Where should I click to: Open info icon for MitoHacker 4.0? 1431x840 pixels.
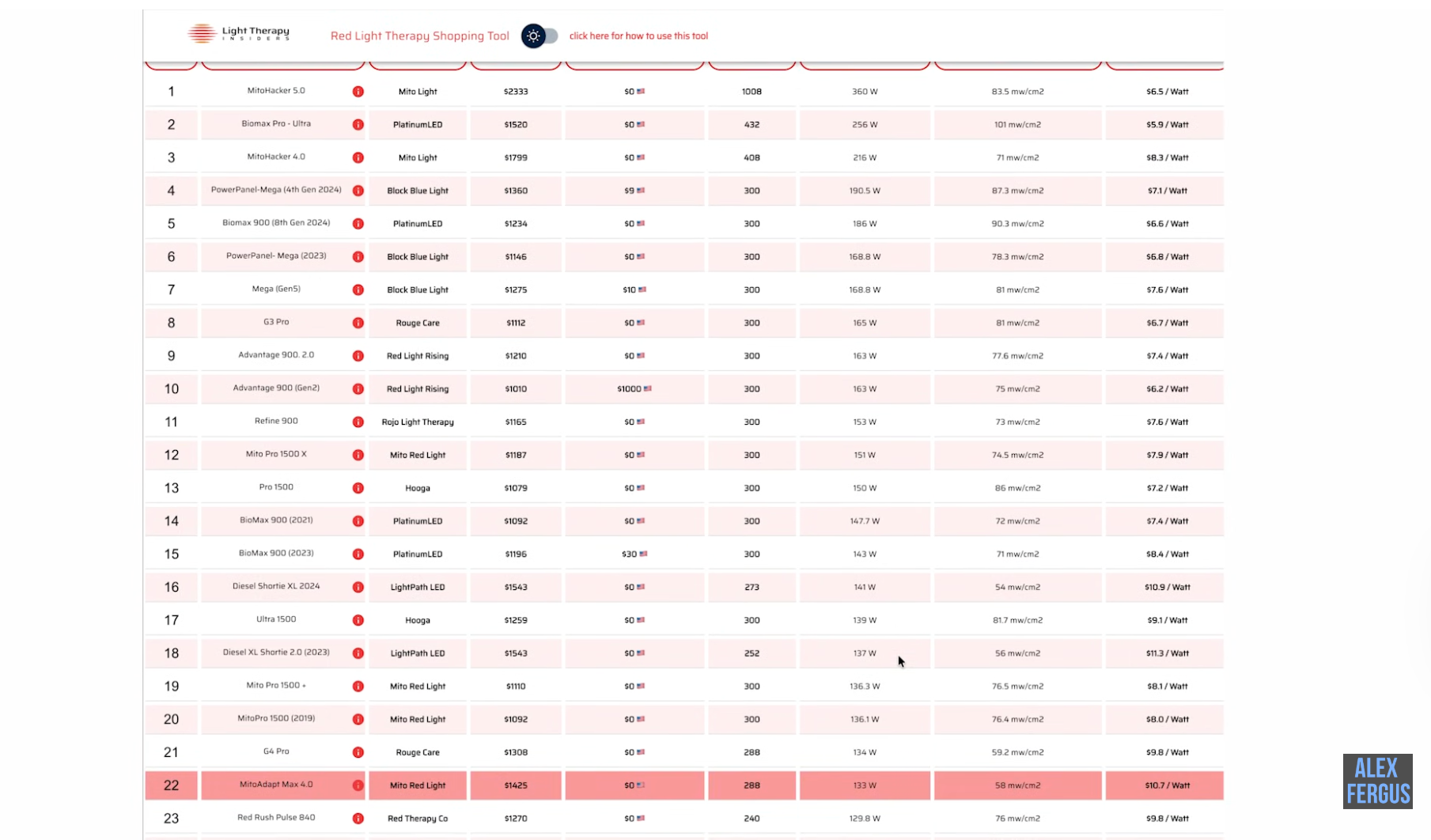point(358,158)
